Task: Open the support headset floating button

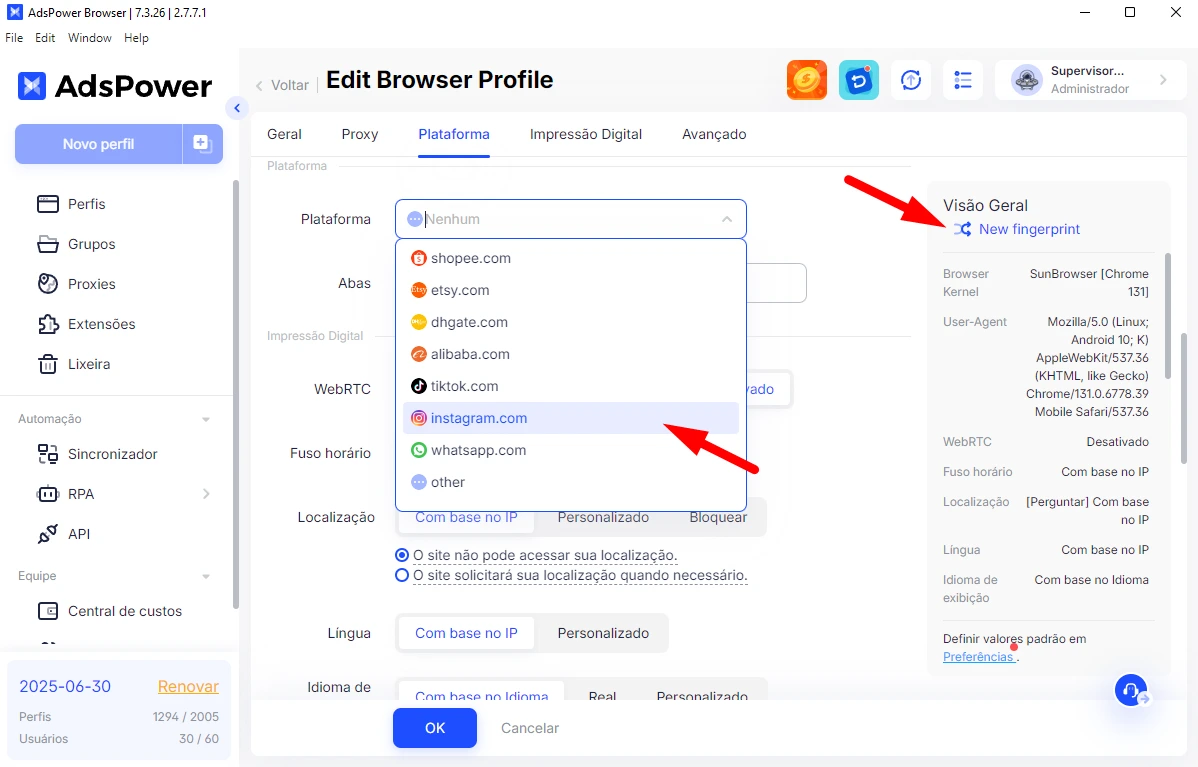Action: coord(1132,691)
